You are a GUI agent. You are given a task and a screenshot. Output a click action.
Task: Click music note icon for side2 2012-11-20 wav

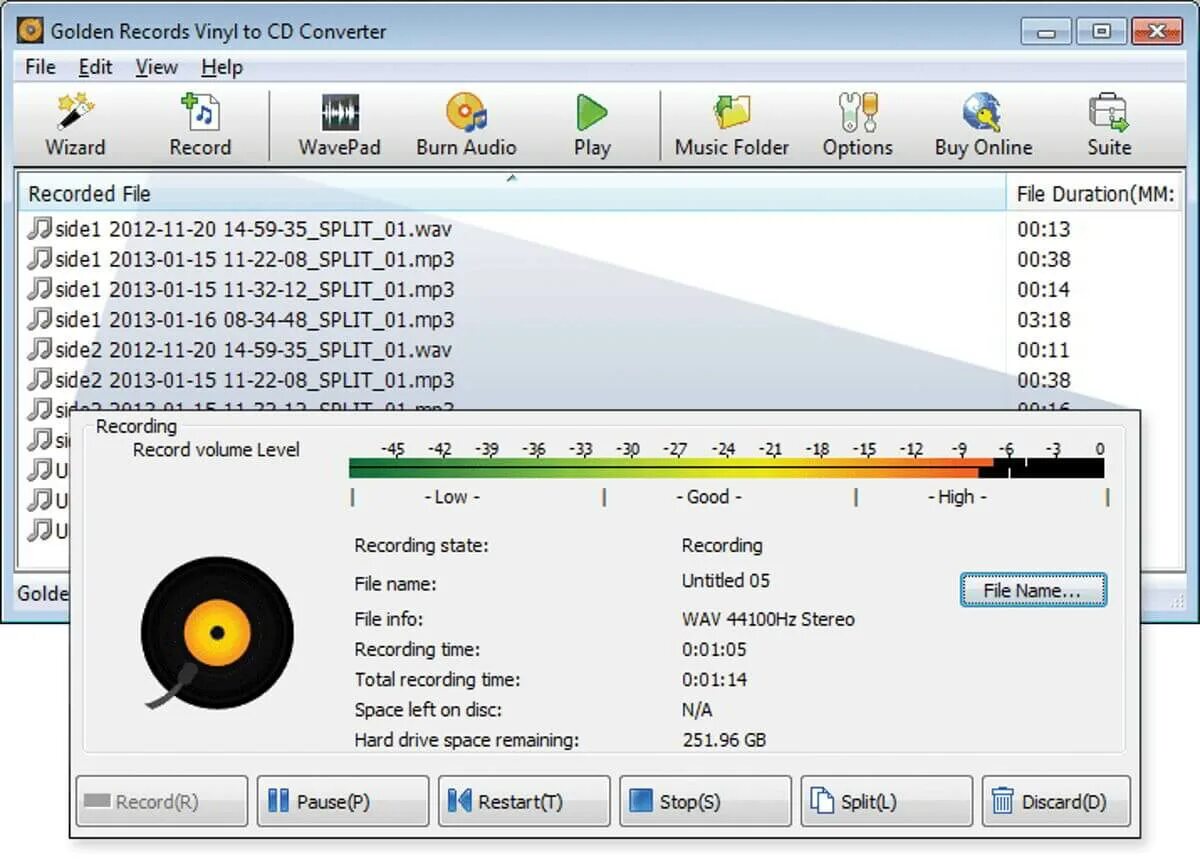(39, 349)
